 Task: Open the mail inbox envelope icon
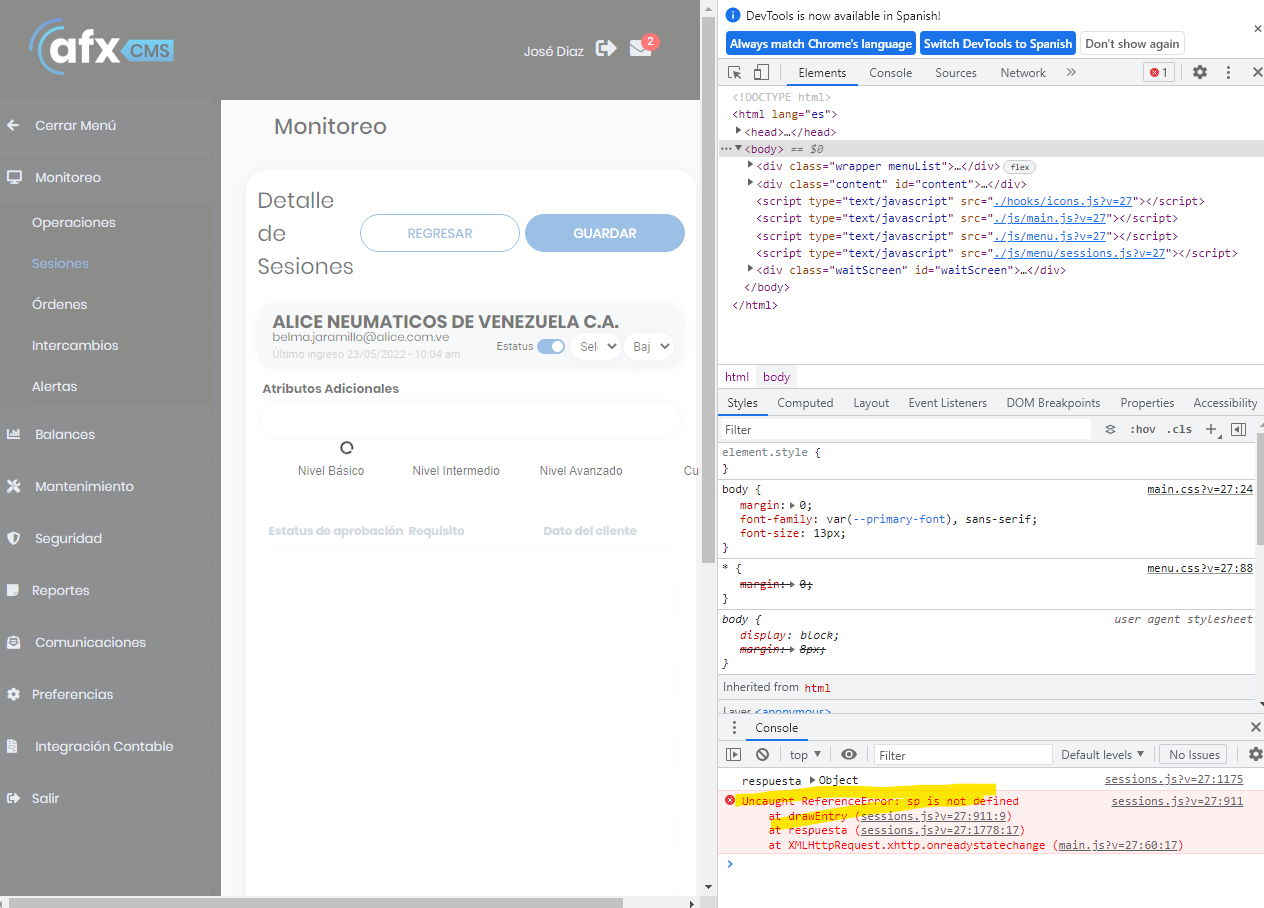pyautogui.click(x=640, y=49)
